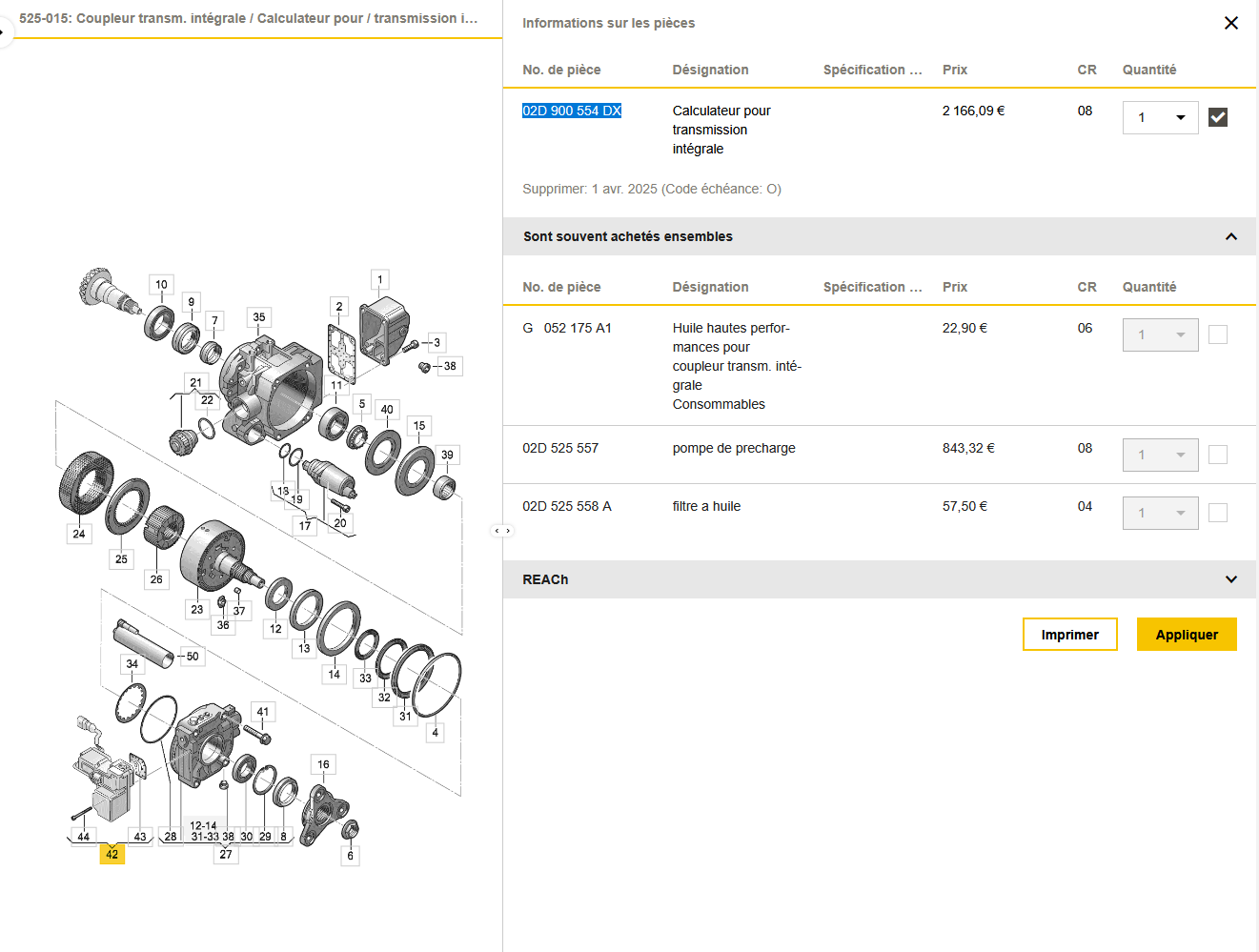Uncheck the 02D 900 554 DX checkbox
Viewport: 1259px width, 952px height.
point(1217,117)
